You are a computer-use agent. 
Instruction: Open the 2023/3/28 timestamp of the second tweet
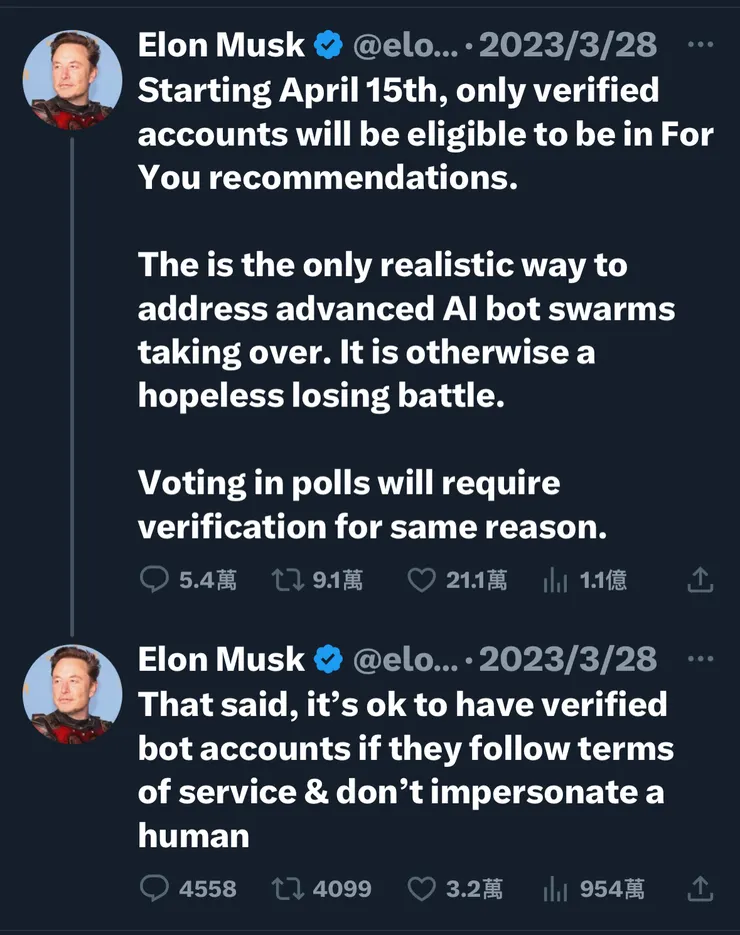(568, 659)
